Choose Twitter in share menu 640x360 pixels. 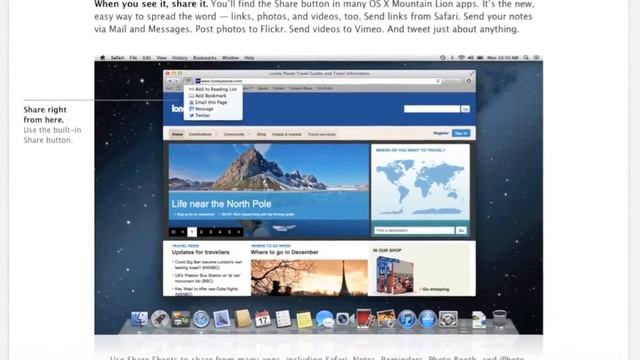pyautogui.click(x=213, y=116)
